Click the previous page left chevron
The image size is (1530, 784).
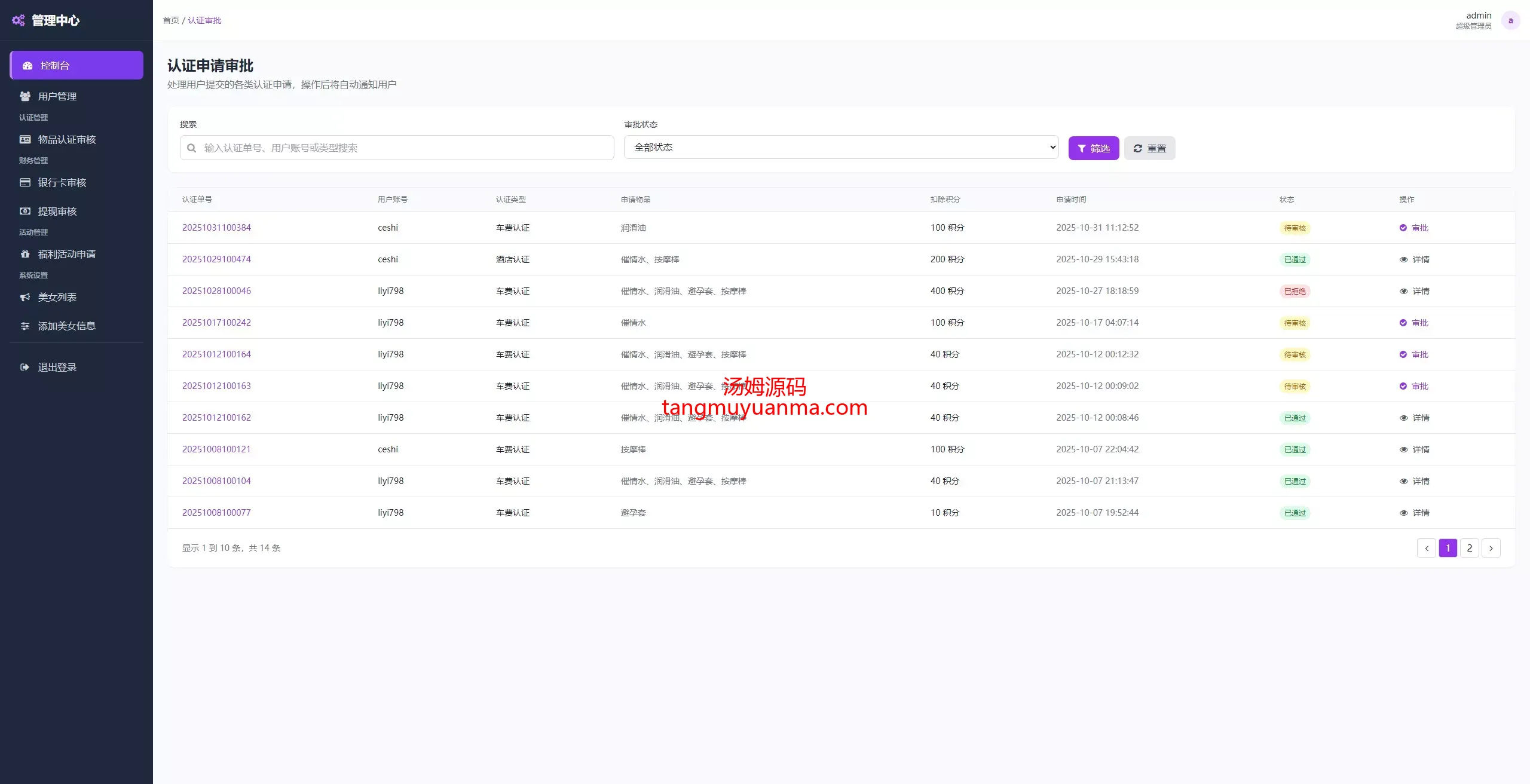pos(1426,548)
